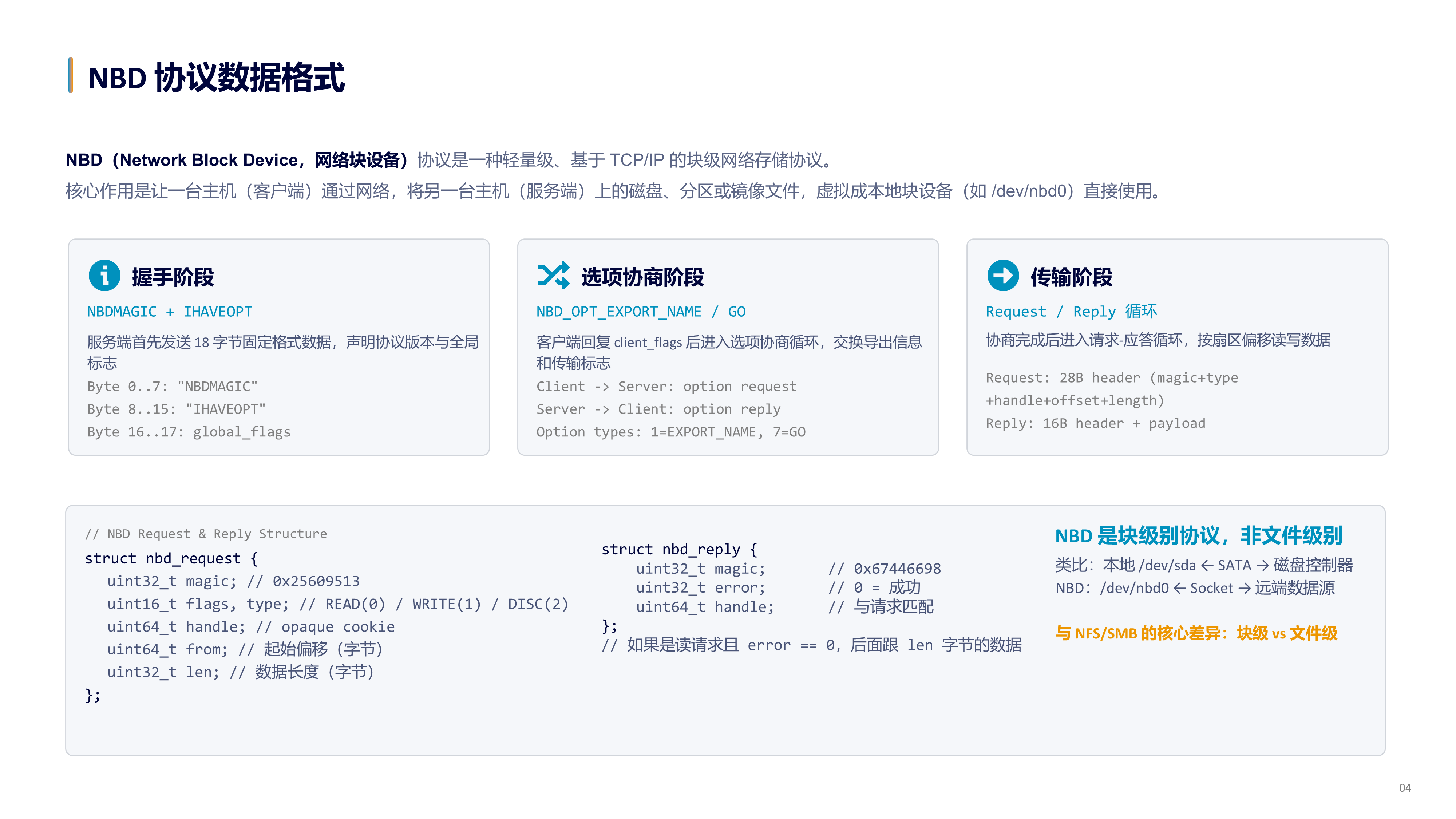1456x819 pixels.
Task: Click Reply: 16B header + payload line
Action: [x=1095, y=424]
